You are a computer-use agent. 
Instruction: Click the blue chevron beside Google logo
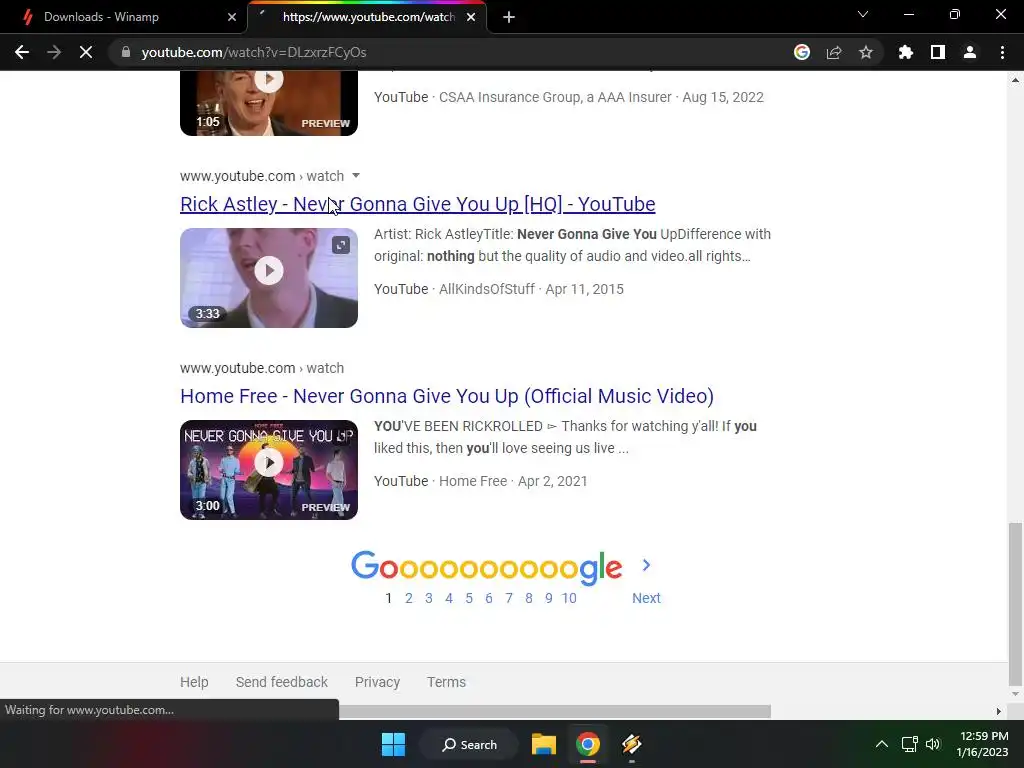point(646,566)
